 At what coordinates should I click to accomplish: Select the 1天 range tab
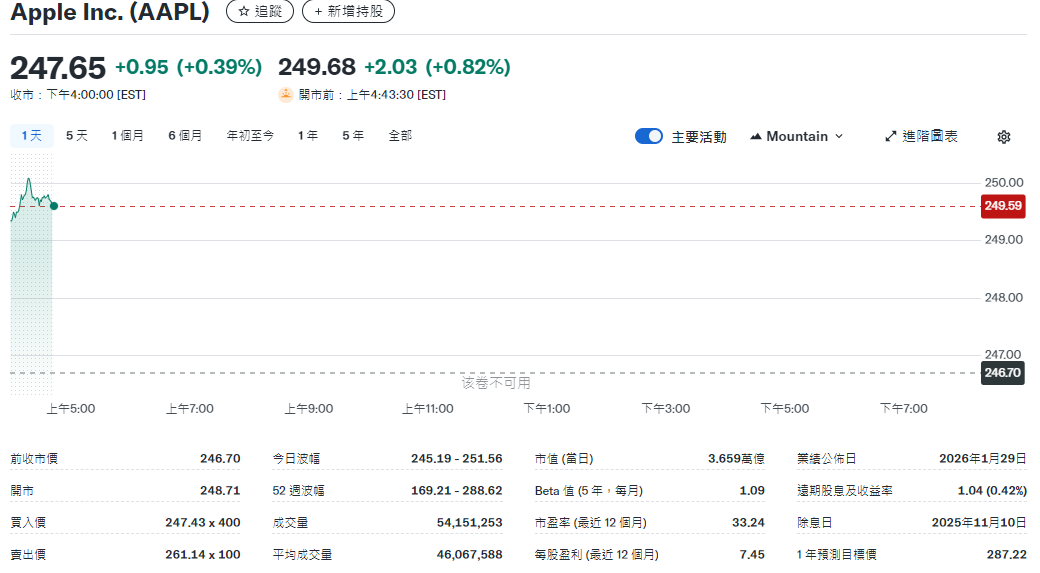[x=31, y=135]
